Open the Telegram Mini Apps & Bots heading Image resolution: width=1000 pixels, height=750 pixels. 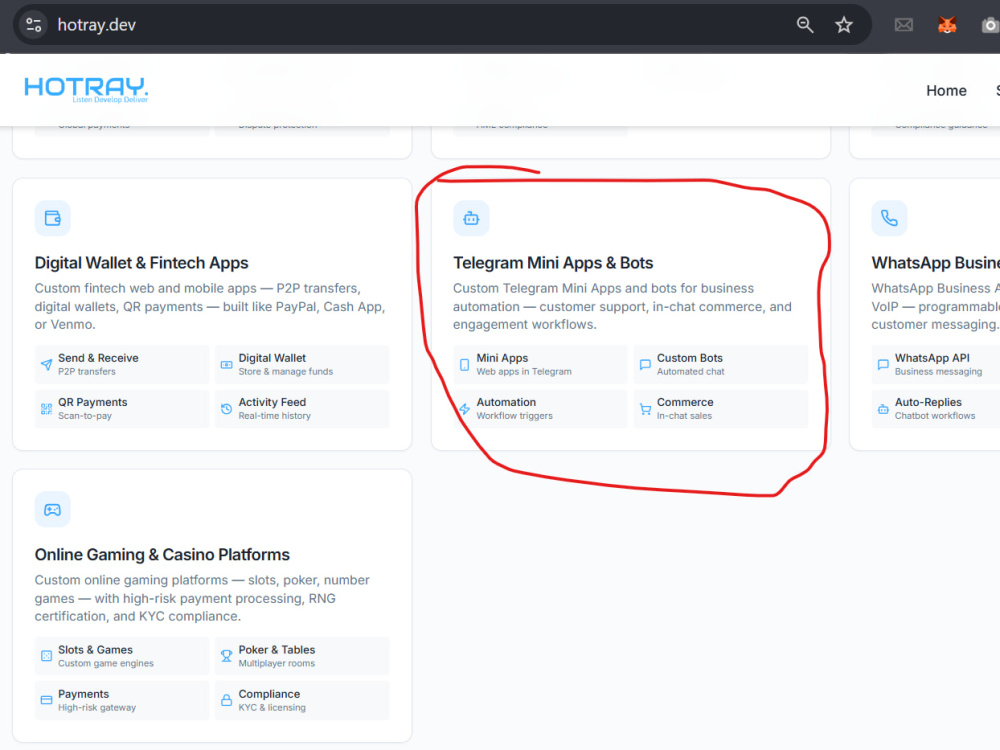[x=553, y=263]
